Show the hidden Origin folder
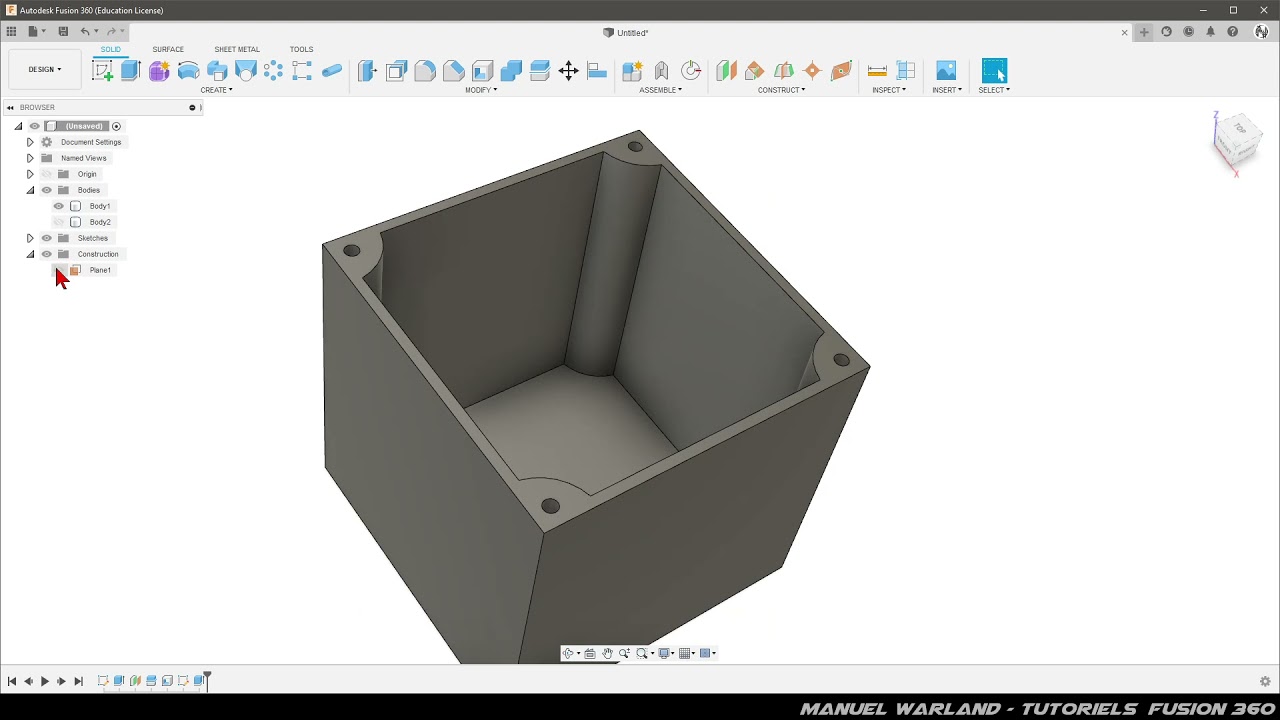Screen dimensions: 1280x720 pos(46,174)
